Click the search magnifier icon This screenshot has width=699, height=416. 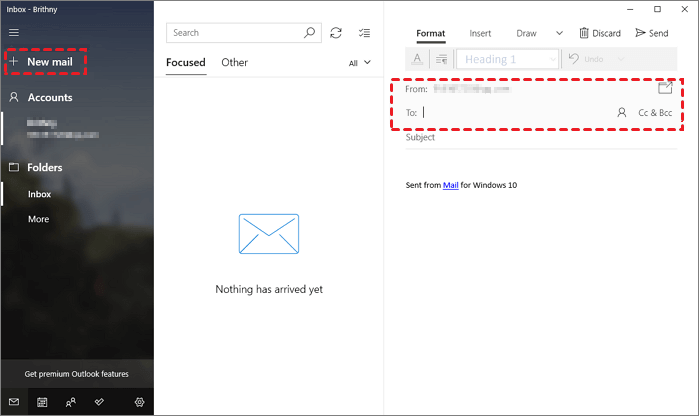pyautogui.click(x=310, y=33)
